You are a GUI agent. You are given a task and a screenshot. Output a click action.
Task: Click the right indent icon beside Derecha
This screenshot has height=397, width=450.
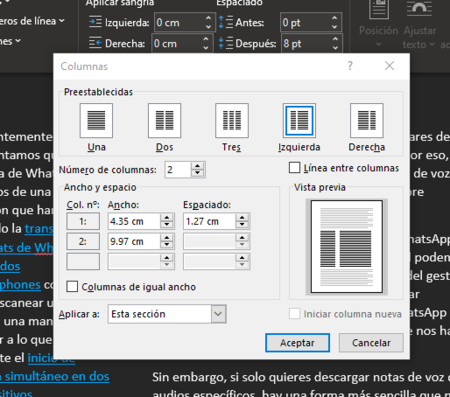click(95, 43)
